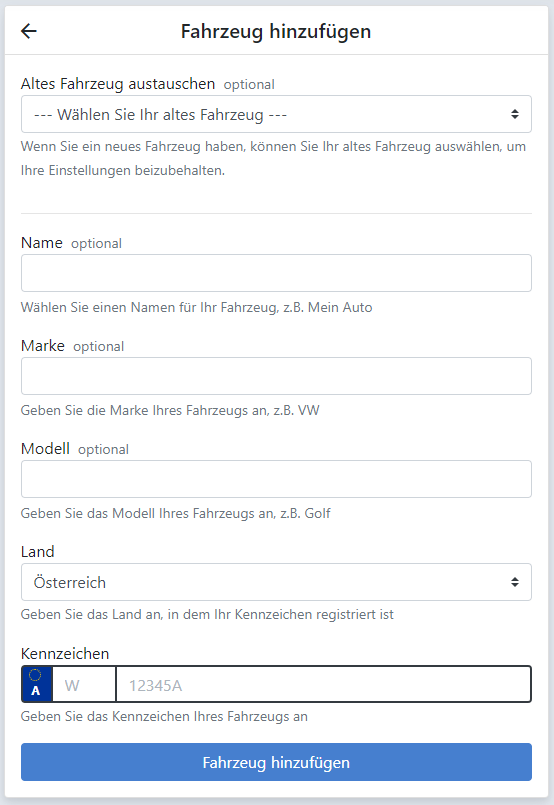Click the blue EU 'A' country badge
Image resolution: width=554 pixels, height=805 pixels.
(37, 684)
